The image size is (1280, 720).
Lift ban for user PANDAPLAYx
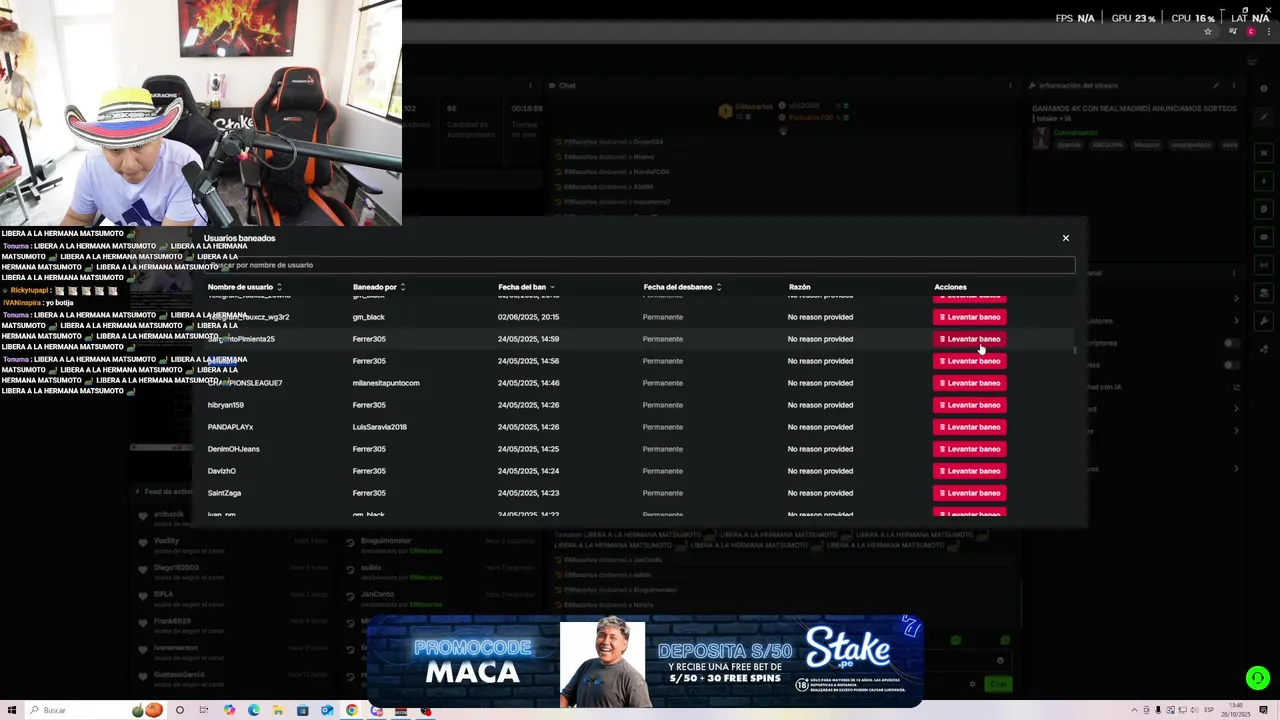[x=969, y=427]
